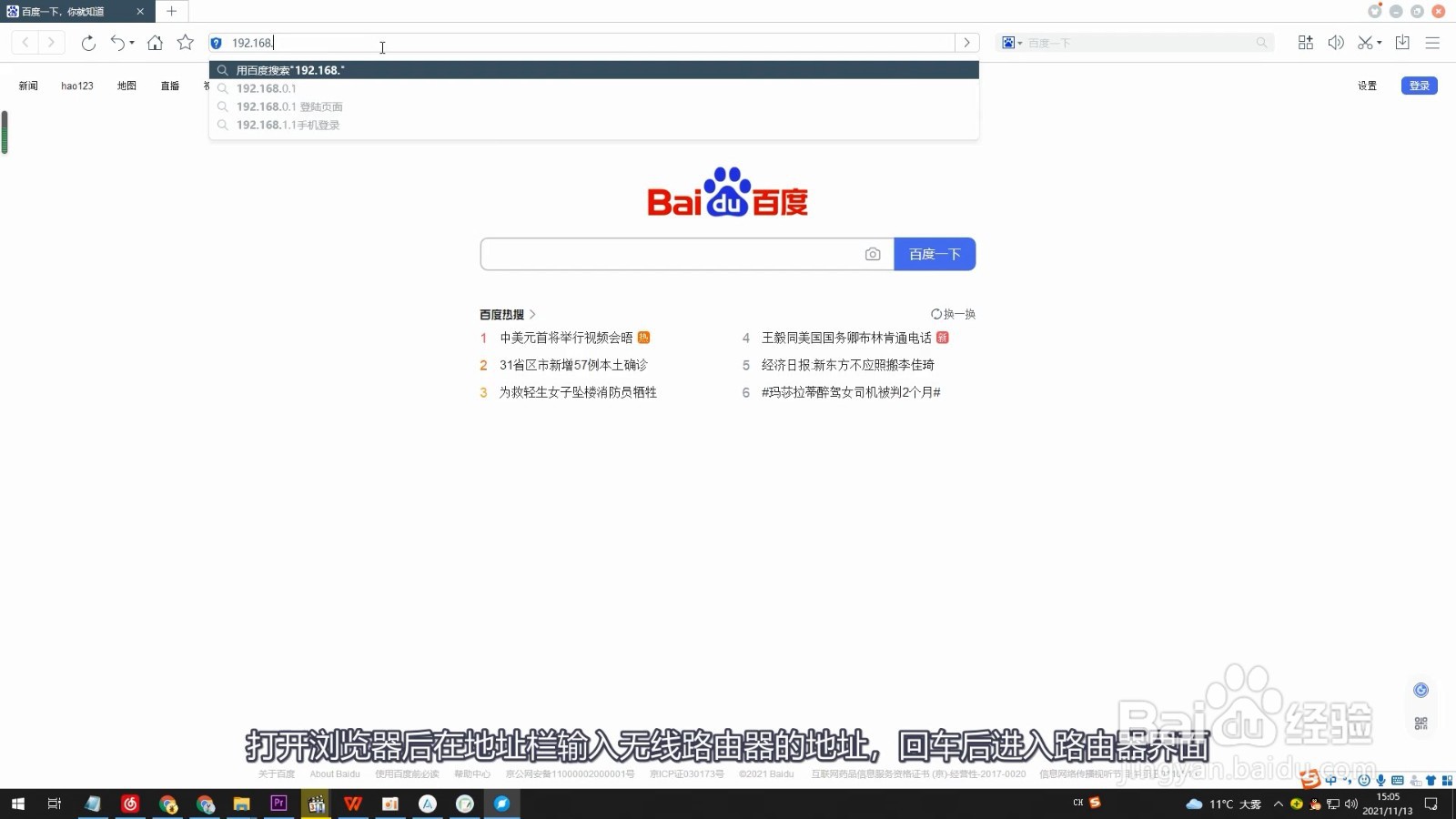Click the QR code icon on right edge
Viewport: 1456px width, 819px height.
[x=1421, y=723]
